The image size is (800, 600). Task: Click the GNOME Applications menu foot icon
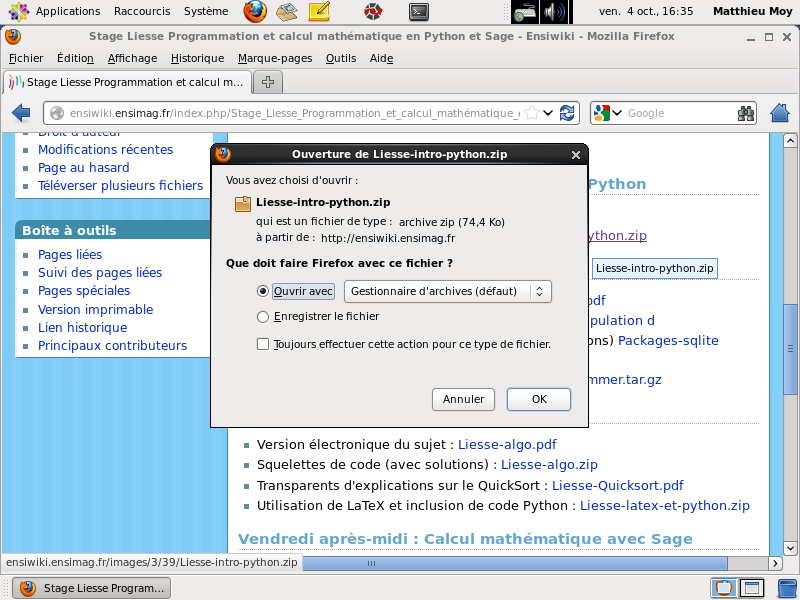pos(18,11)
